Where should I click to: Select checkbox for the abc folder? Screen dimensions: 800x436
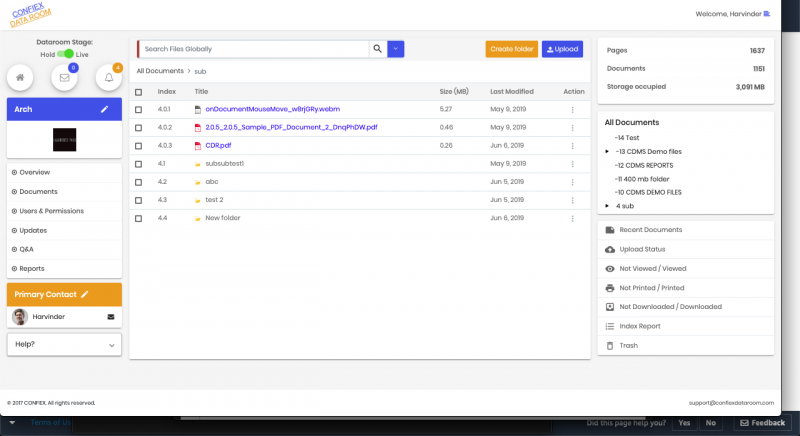pos(139,181)
